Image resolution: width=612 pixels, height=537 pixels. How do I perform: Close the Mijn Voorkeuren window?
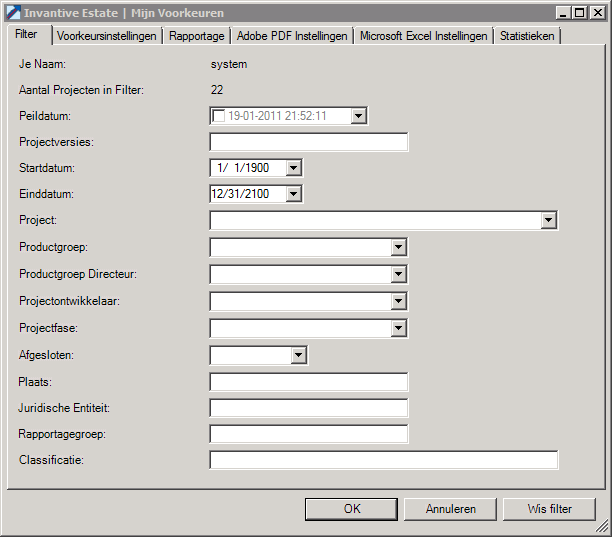click(598, 13)
